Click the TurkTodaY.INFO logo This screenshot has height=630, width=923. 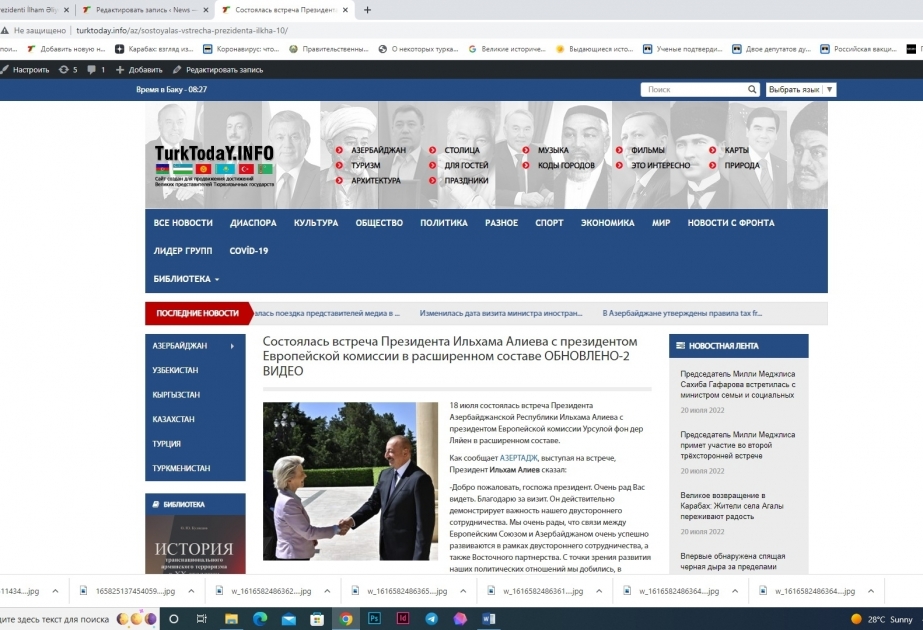(214, 164)
